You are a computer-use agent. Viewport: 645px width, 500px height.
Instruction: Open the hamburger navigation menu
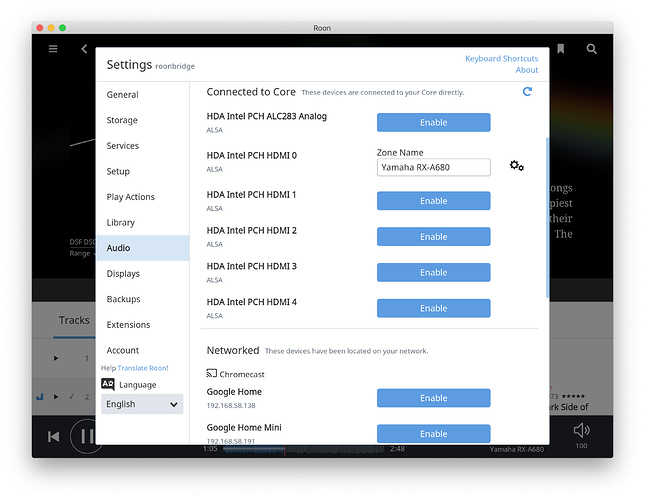click(53, 49)
